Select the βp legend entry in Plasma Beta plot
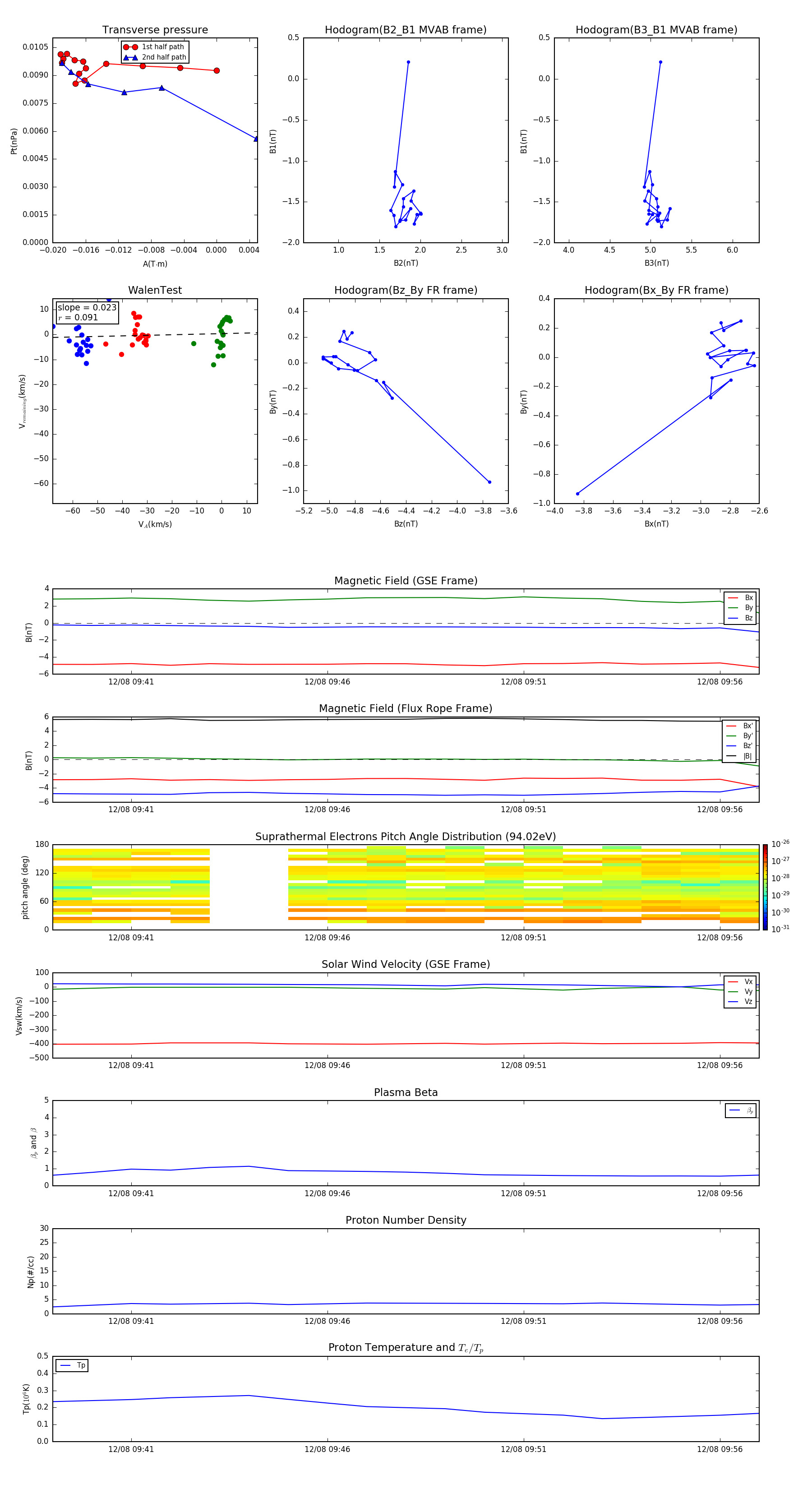This screenshot has width=812, height=1489. [741, 1110]
